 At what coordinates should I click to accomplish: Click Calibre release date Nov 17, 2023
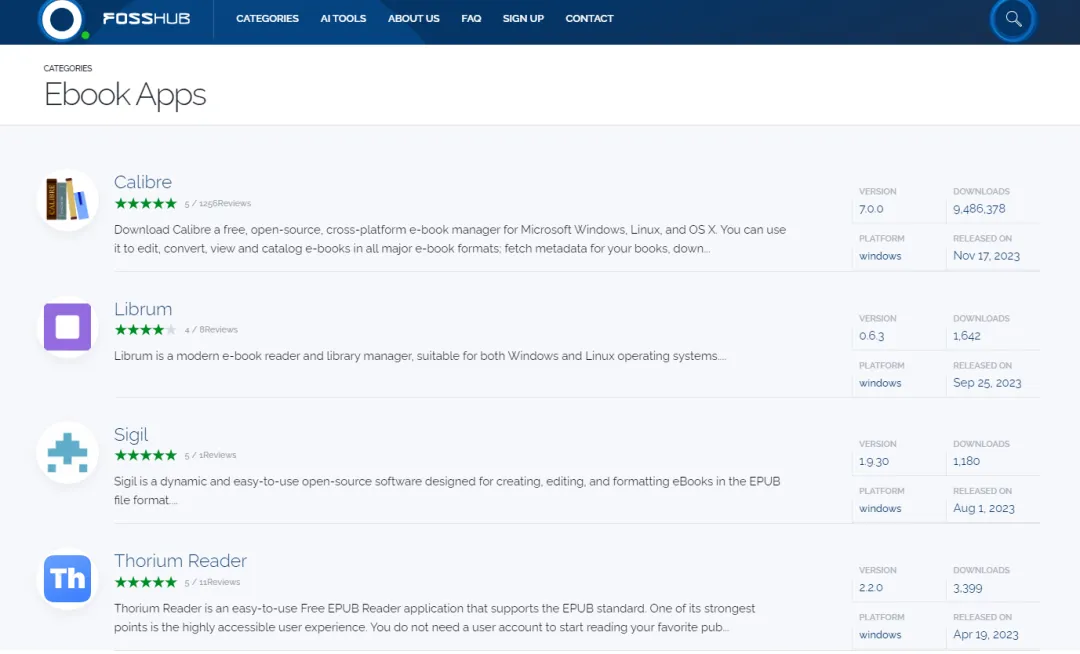[986, 256]
